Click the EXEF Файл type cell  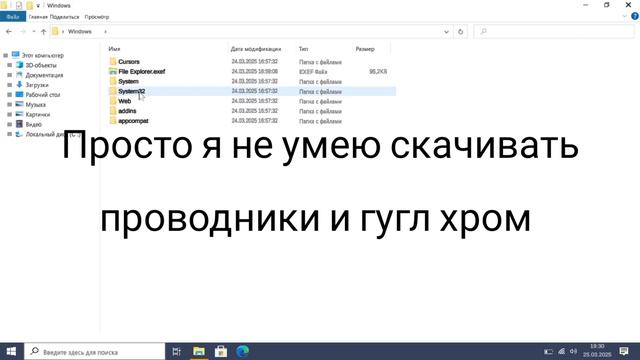(x=313, y=72)
